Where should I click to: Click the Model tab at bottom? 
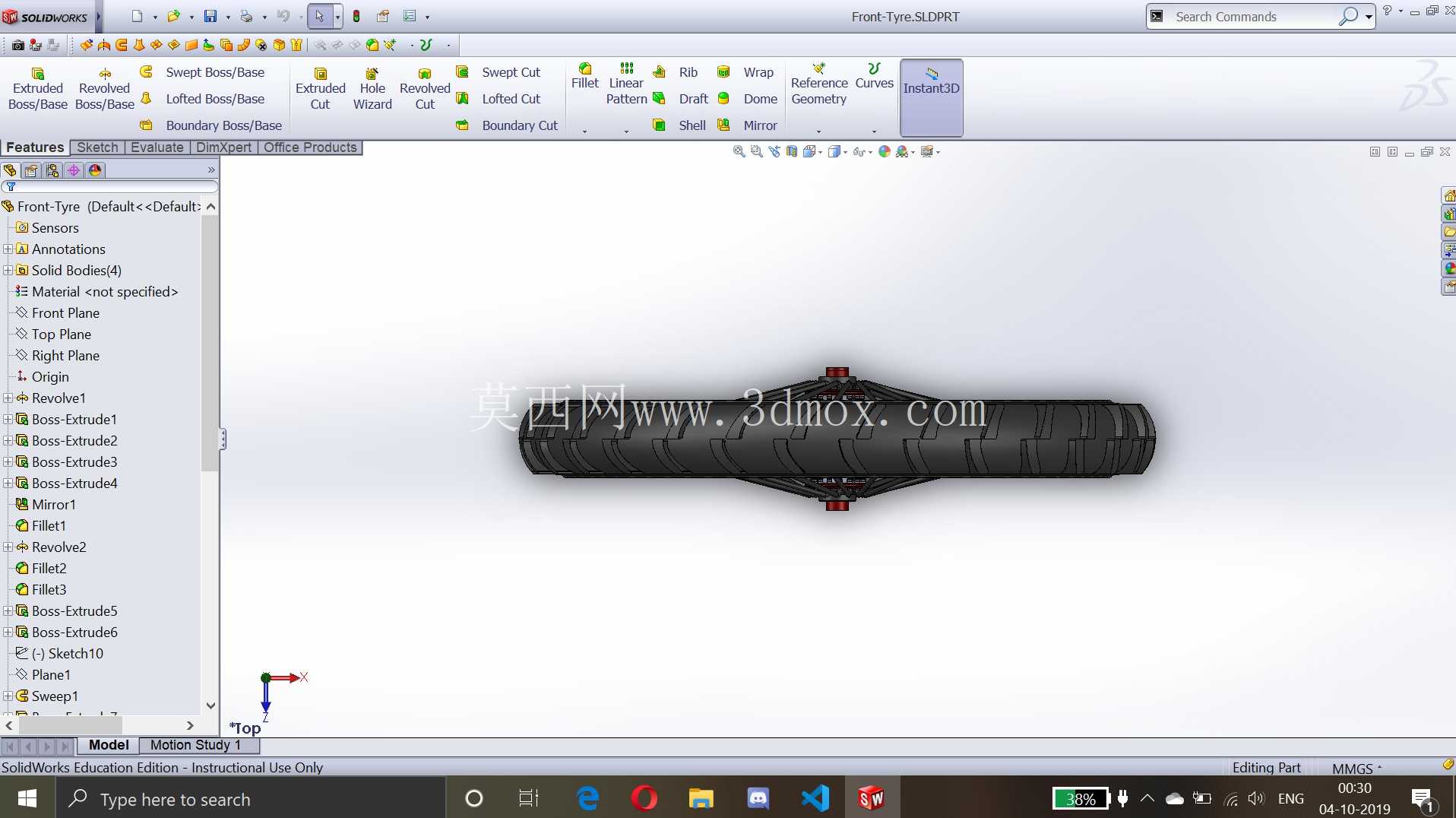coord(109,745)
